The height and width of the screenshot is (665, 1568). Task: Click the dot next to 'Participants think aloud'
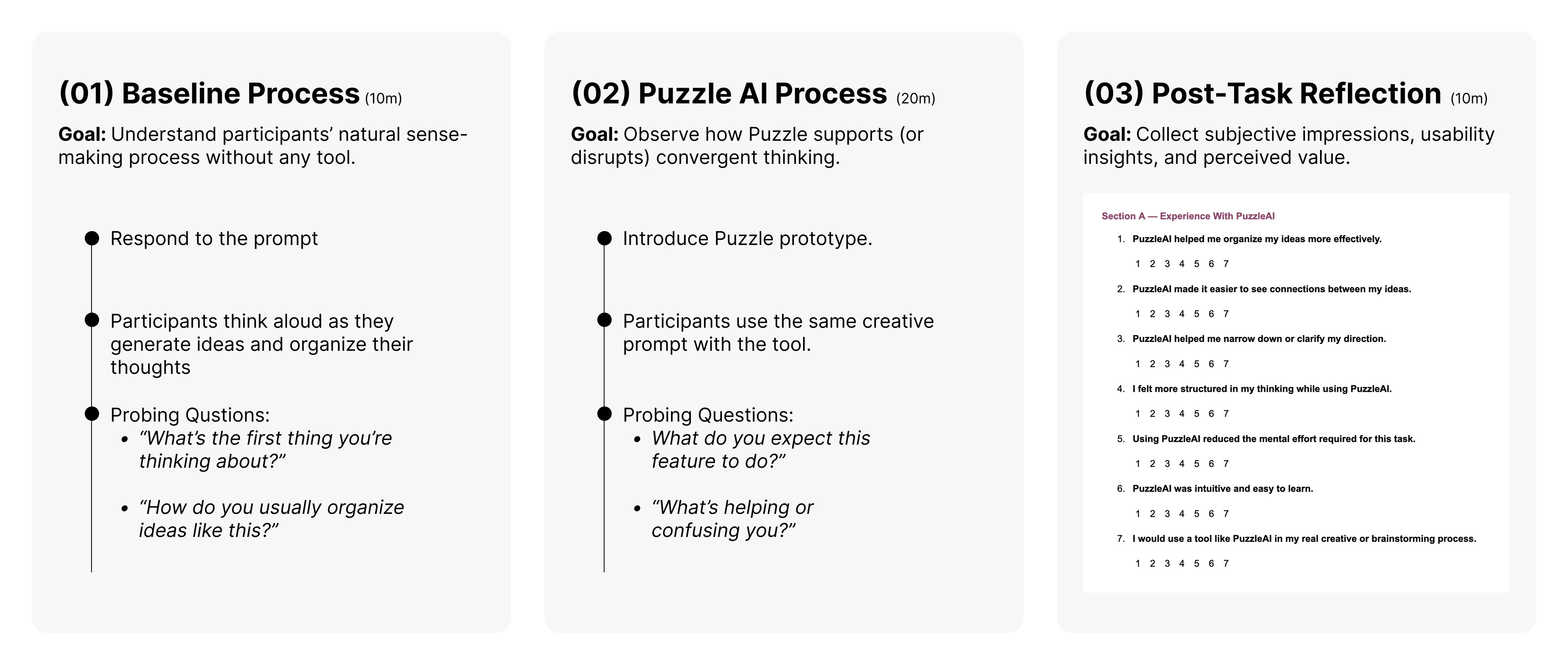tap(91, 319)
